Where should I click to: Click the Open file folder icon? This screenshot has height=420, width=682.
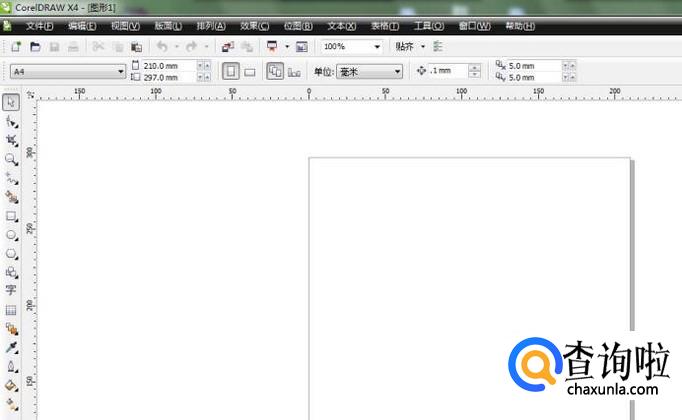(35, 47)
